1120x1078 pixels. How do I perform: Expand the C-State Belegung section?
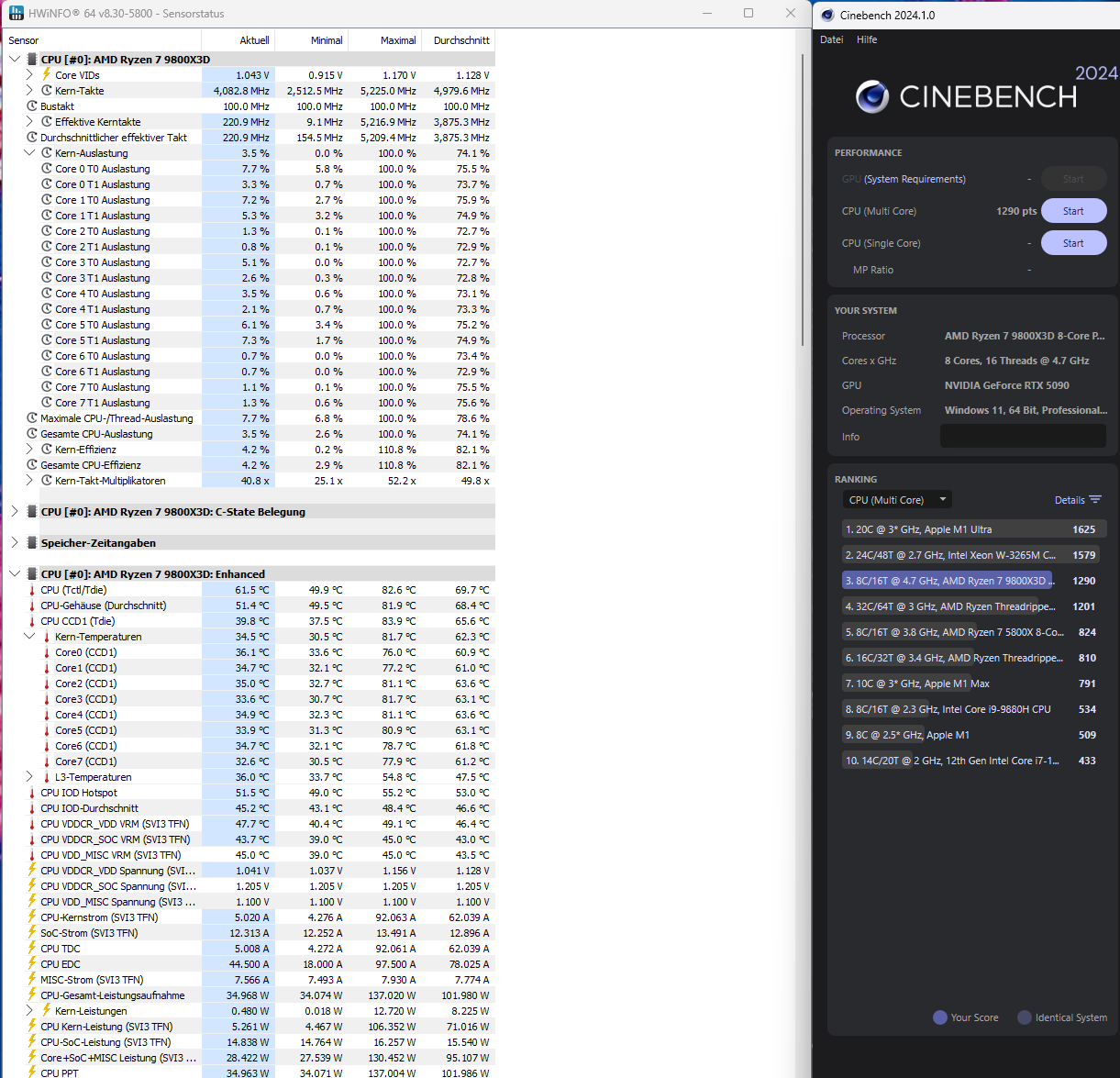coord(14,511)
